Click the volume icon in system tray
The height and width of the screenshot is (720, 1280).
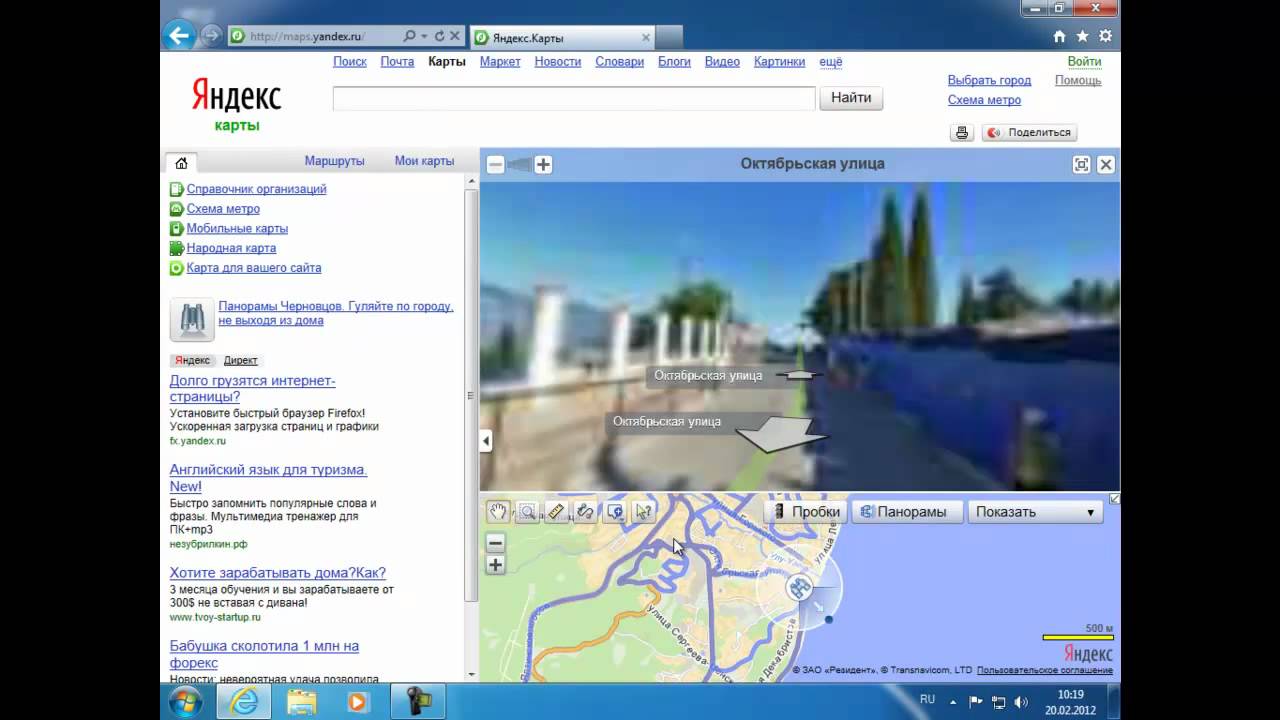[1021, 702]
